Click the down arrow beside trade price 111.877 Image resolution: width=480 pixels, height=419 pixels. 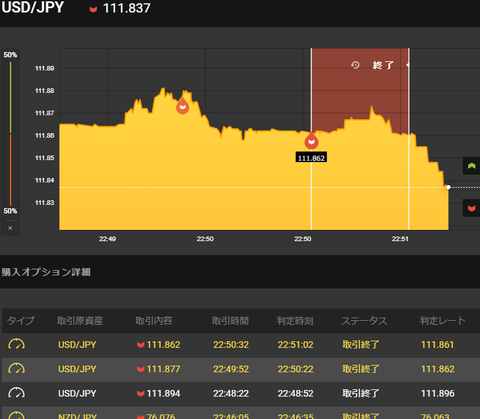(x=140, y=369)
